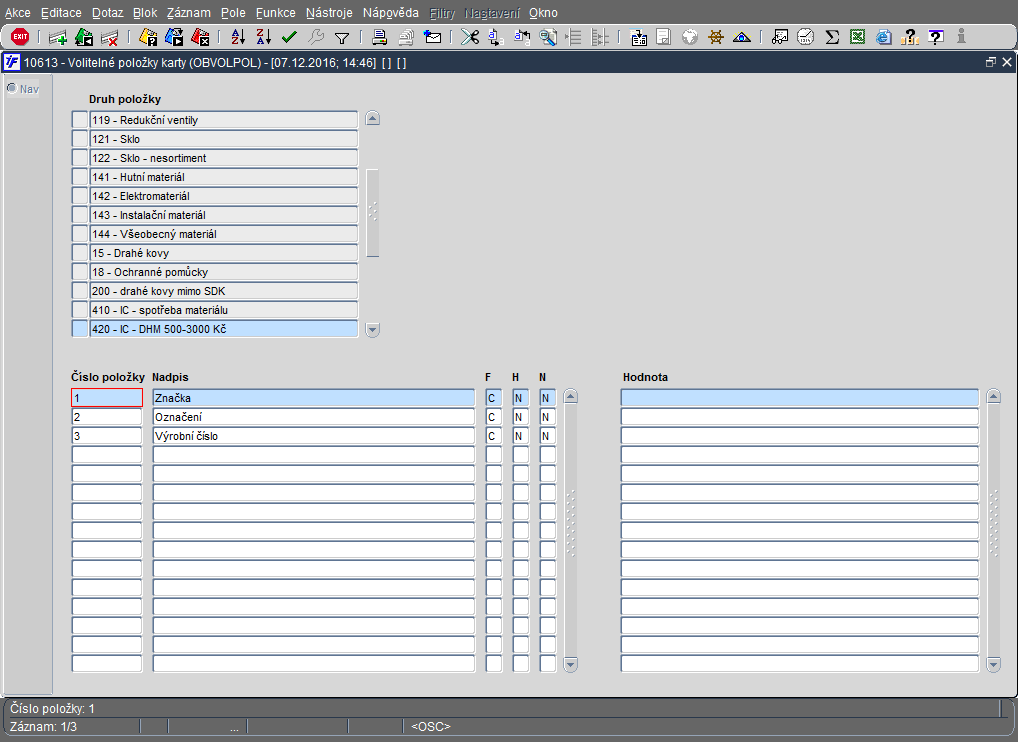Select the 15 - Drahé kovy row
Screen dimensions: 1018x742
(x=223, y=253)
